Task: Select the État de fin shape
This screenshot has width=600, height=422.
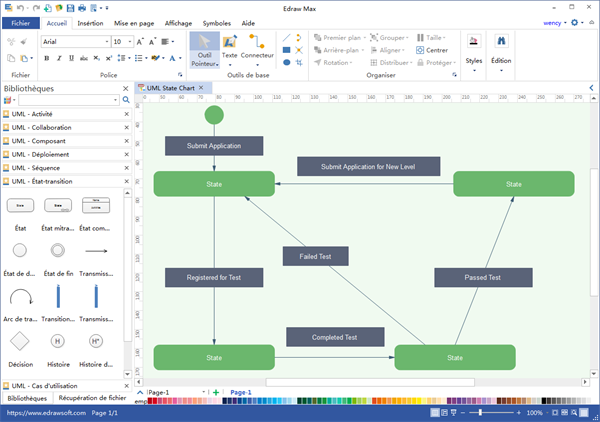Action: (59, 250)
